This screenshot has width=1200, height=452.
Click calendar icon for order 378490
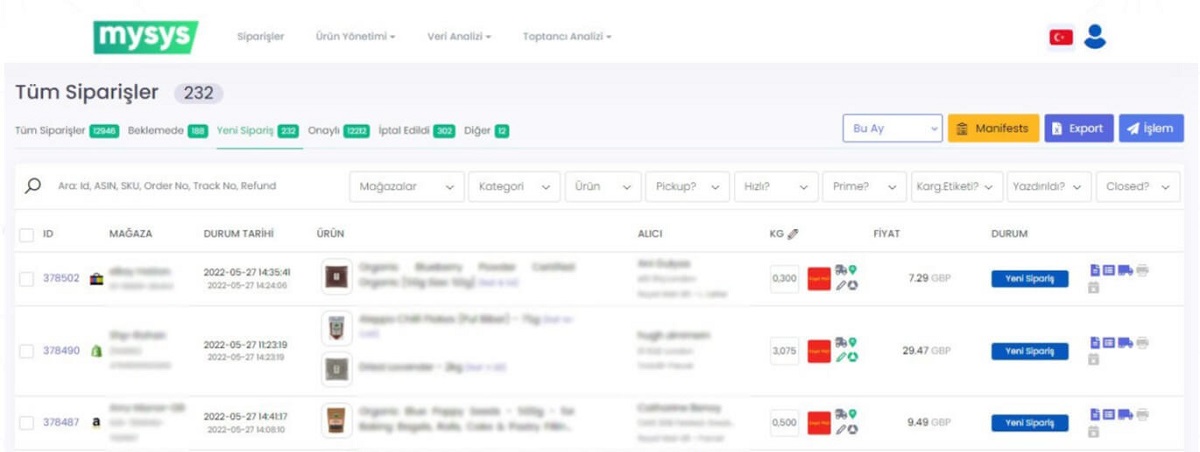tap(1094, 359)
